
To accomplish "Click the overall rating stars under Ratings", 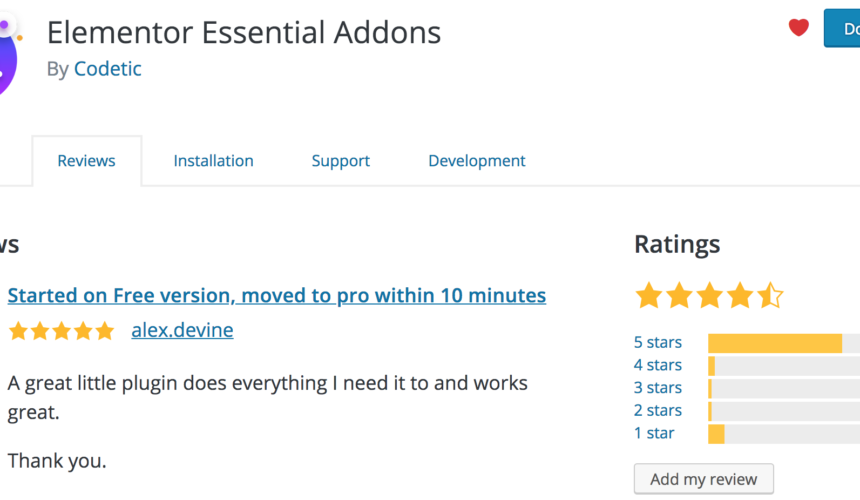I will click(x=709, y=295).
